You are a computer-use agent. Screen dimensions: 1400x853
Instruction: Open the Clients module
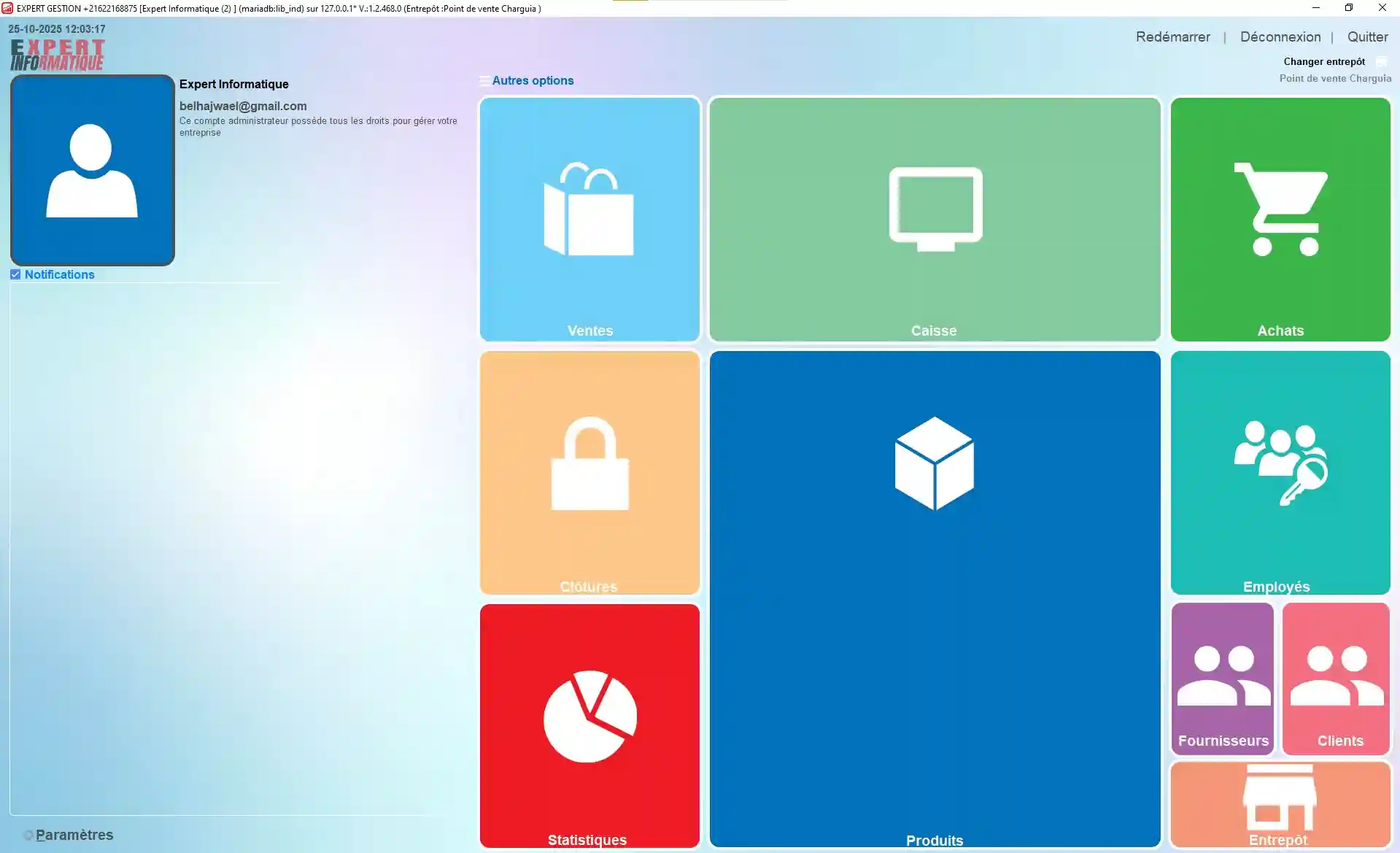(1336, 679)
